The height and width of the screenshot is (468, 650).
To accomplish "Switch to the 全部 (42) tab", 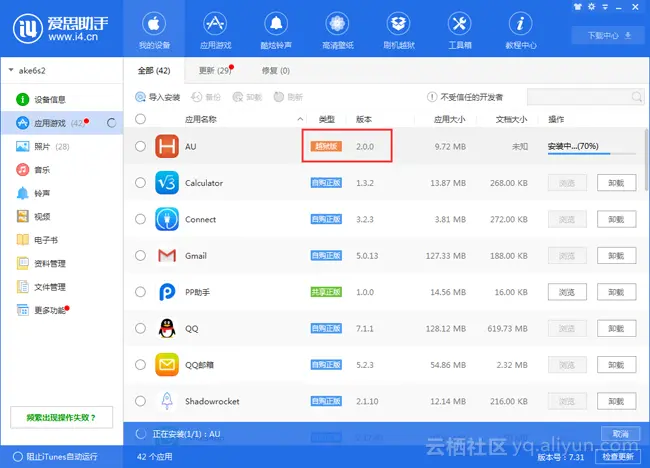I will tap(154, 70).
